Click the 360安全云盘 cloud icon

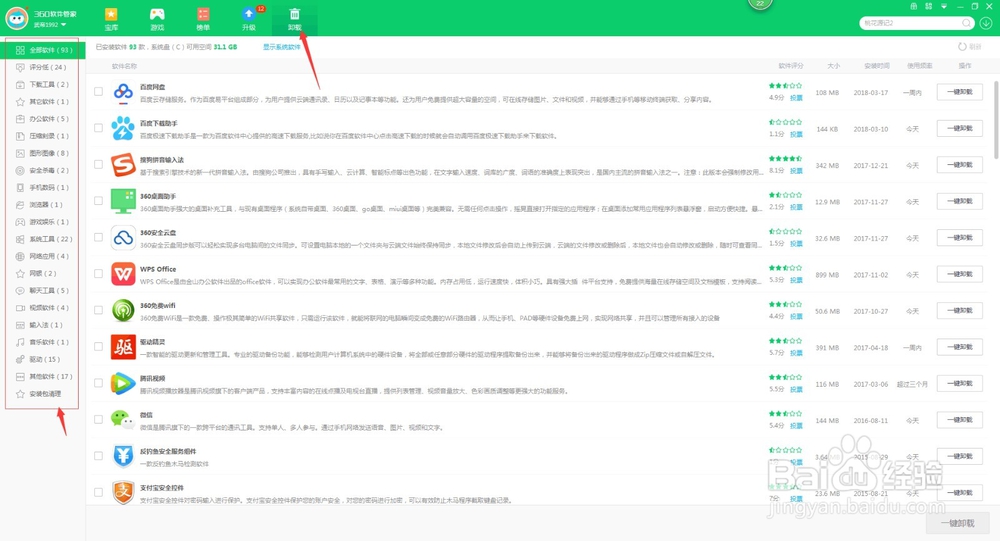[122, 237]
